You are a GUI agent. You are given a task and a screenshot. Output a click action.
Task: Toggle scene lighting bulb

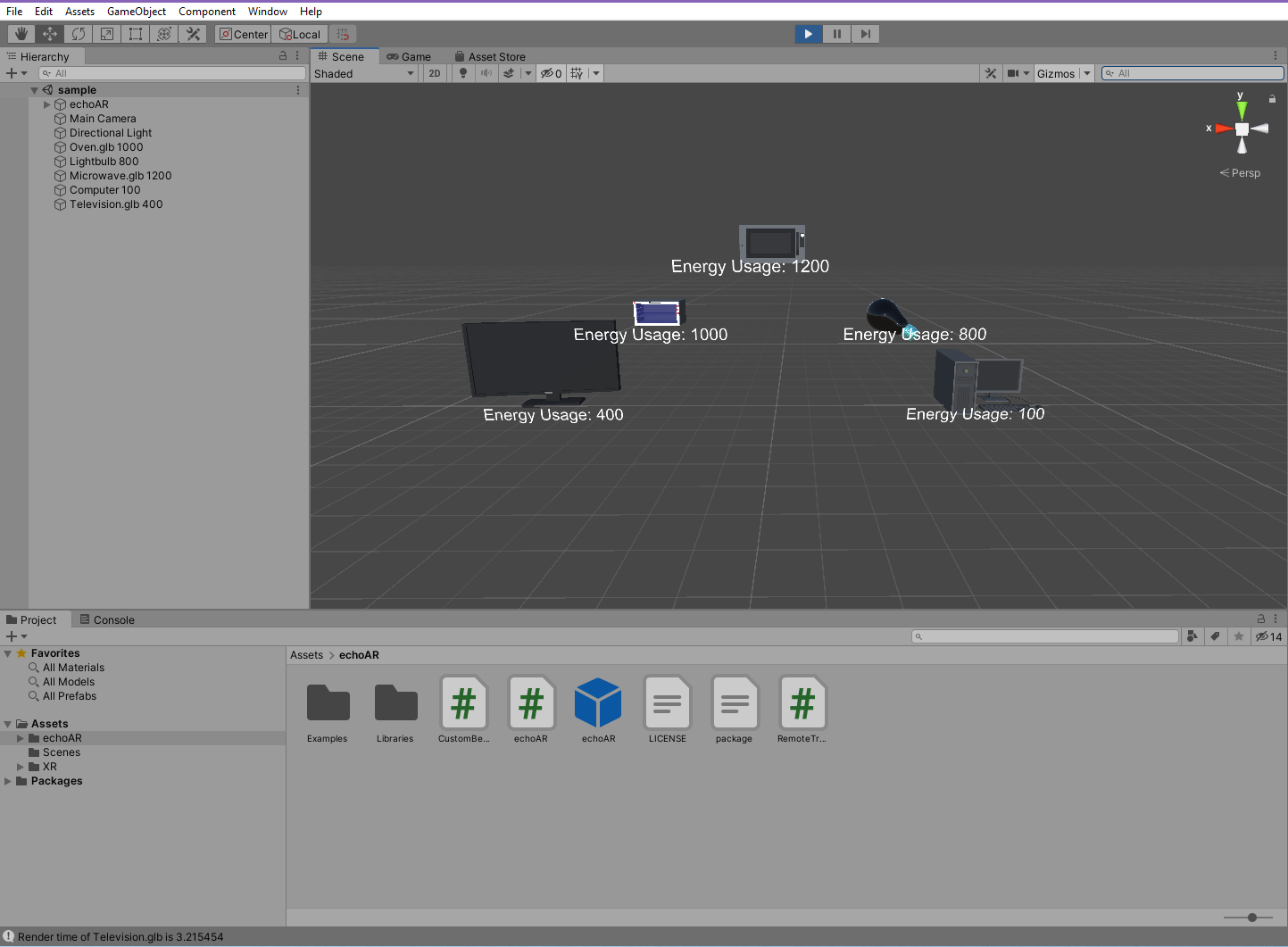point(462,73)
